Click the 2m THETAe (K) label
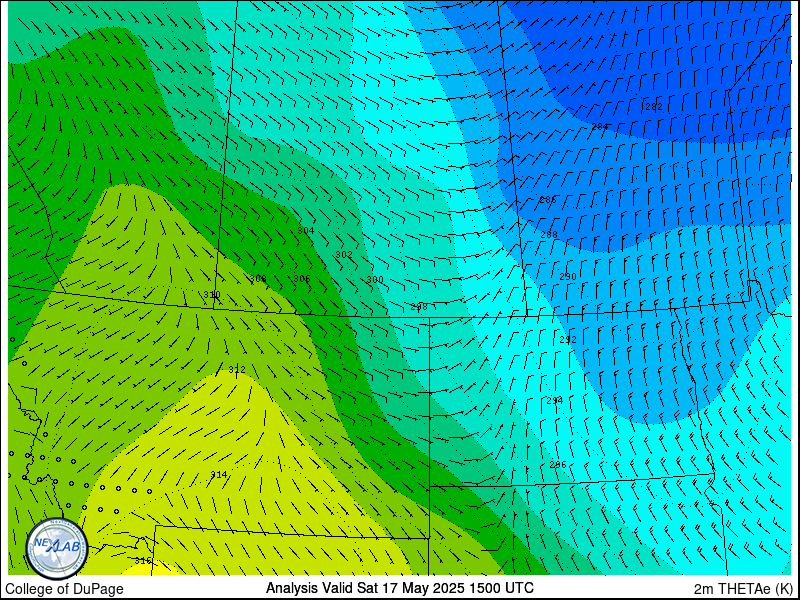800x600 pixels. 744,589
